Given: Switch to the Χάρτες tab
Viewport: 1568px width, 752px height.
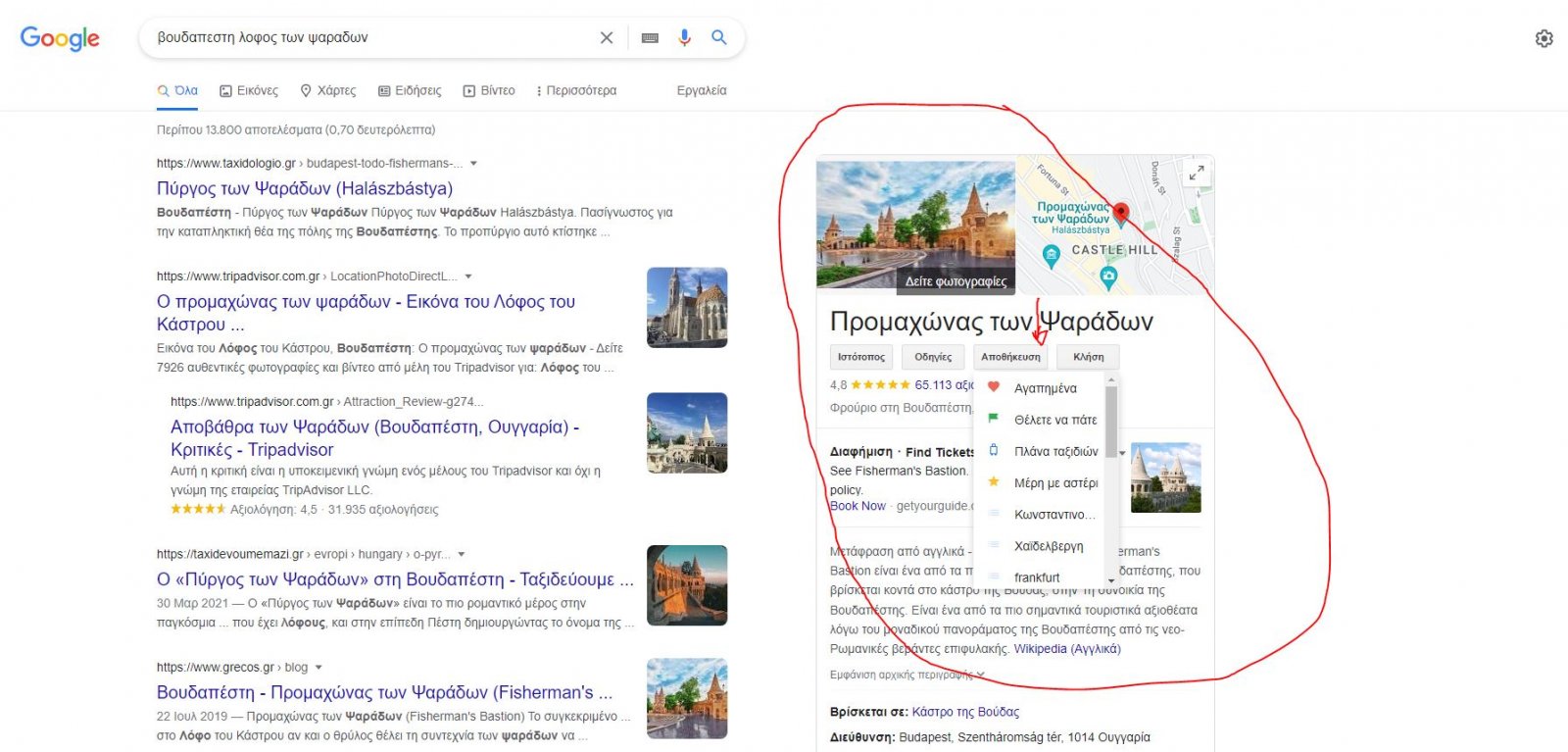Looking at the screenshot, I should 328,90.
